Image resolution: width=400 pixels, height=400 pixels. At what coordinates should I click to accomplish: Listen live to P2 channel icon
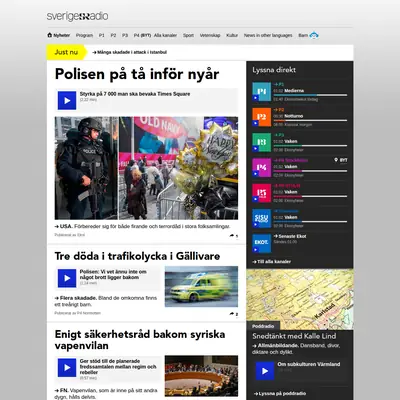pyautogui.click(x=262, y=117)
